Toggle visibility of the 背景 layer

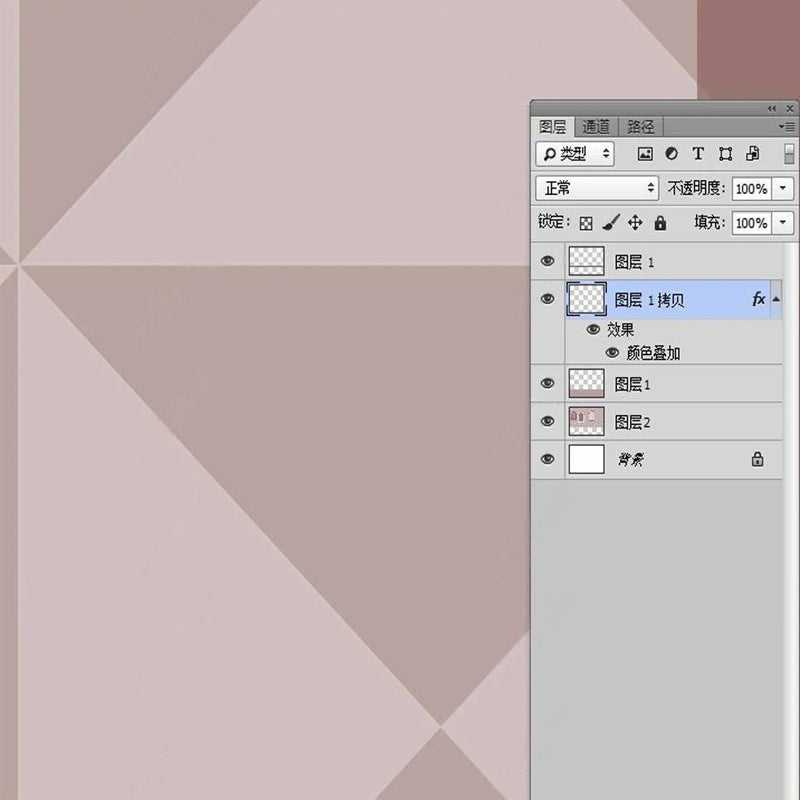547,459
